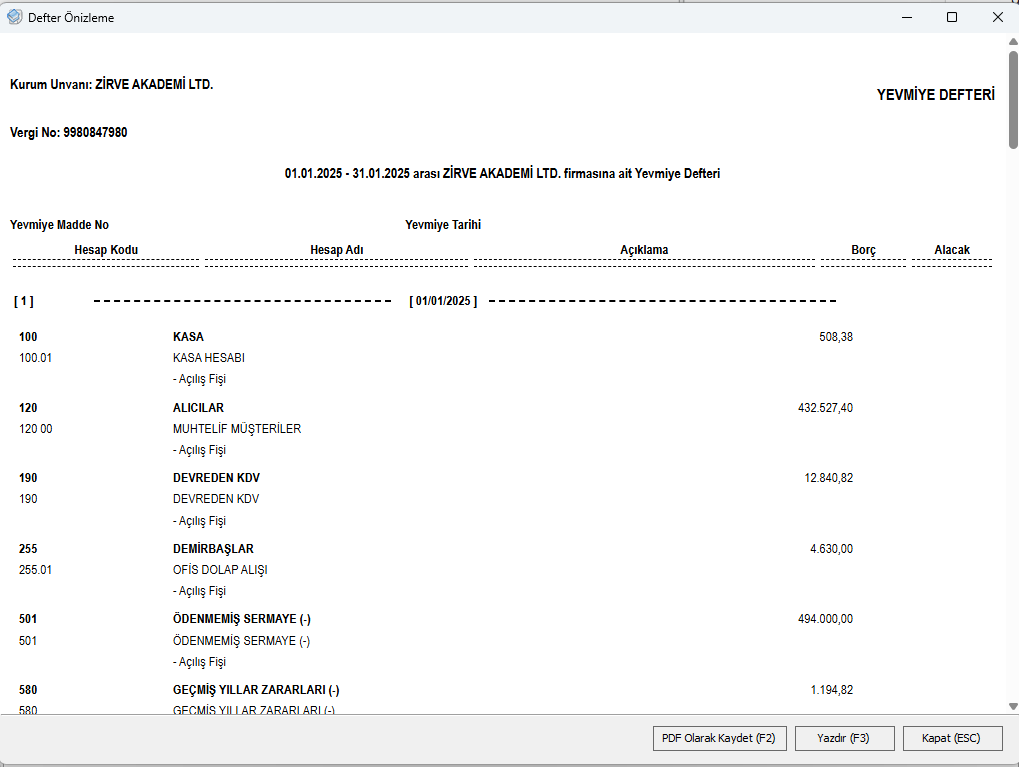Click the Hesap Adı column header
This screenshot has height=767, width=1019.
tap(337, 250)
